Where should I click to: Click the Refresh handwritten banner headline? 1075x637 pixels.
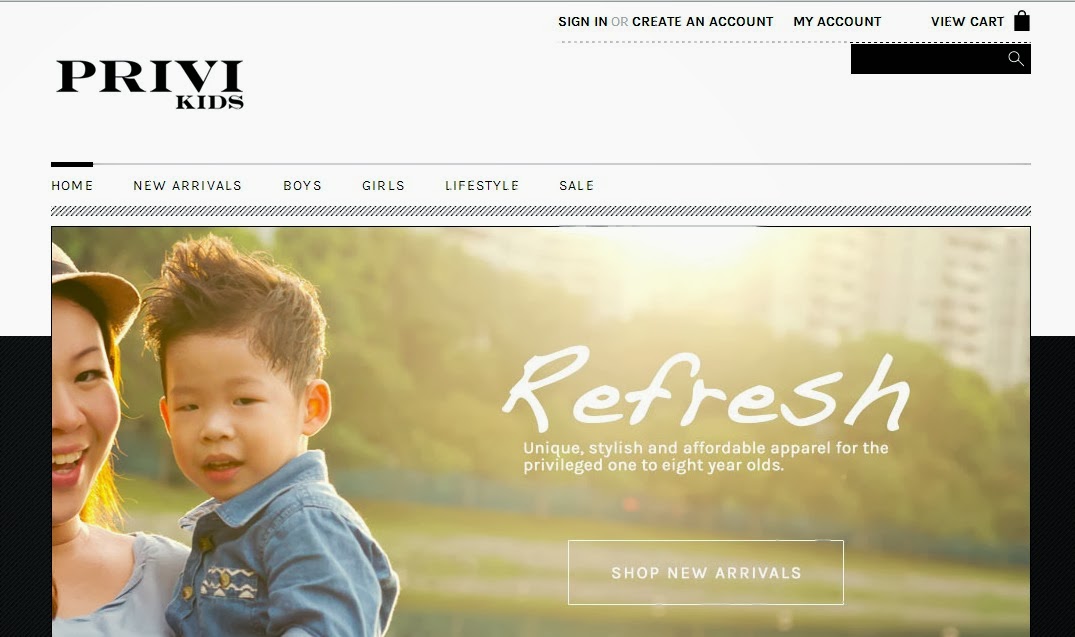pyautogui.click(x=706, y=389)
